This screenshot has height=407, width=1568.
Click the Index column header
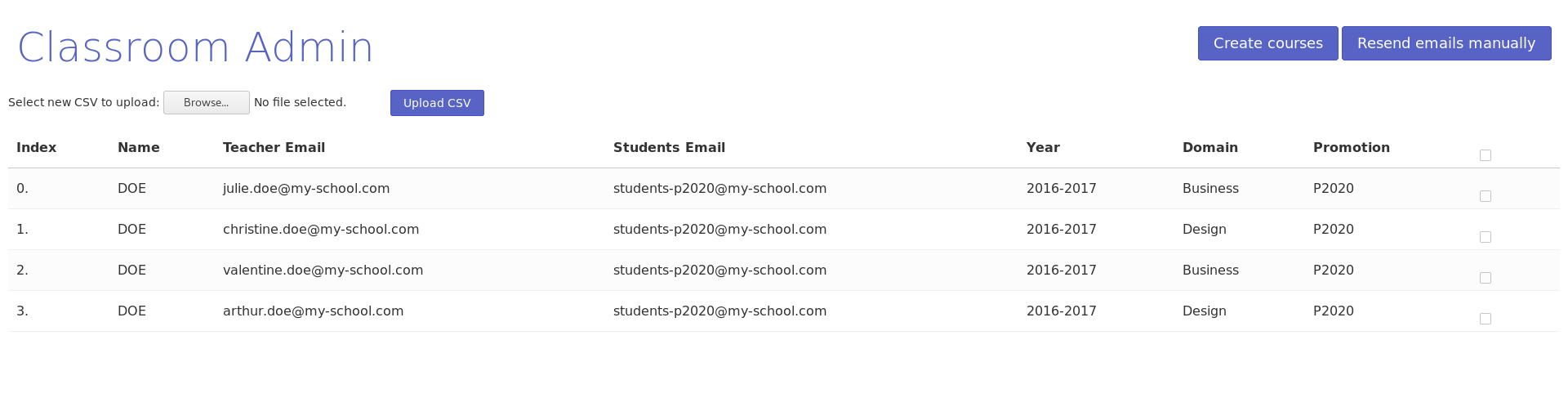click(36, 148)
